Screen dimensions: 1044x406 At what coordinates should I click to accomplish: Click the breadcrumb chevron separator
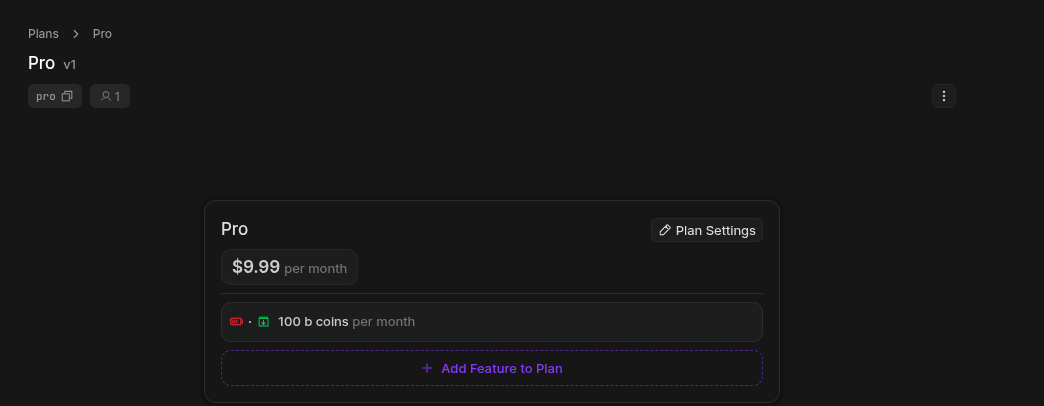click(x=76, y=34)
